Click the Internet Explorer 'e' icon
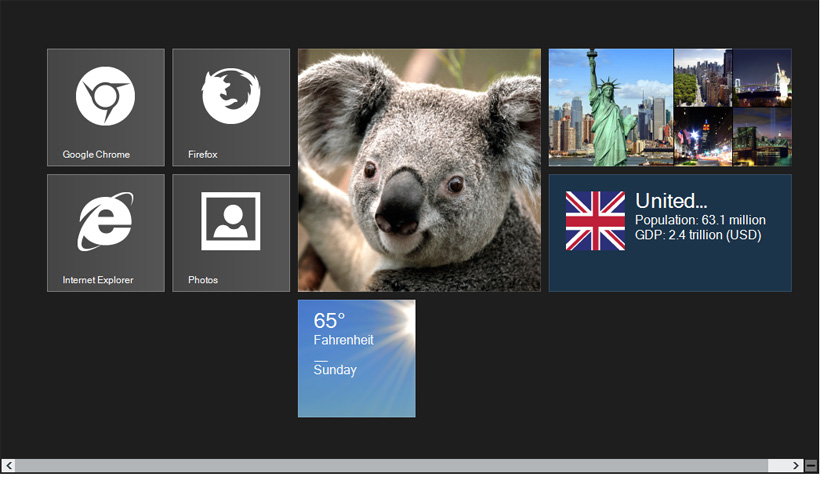820x477 pixels. click(x=105, y=221)
